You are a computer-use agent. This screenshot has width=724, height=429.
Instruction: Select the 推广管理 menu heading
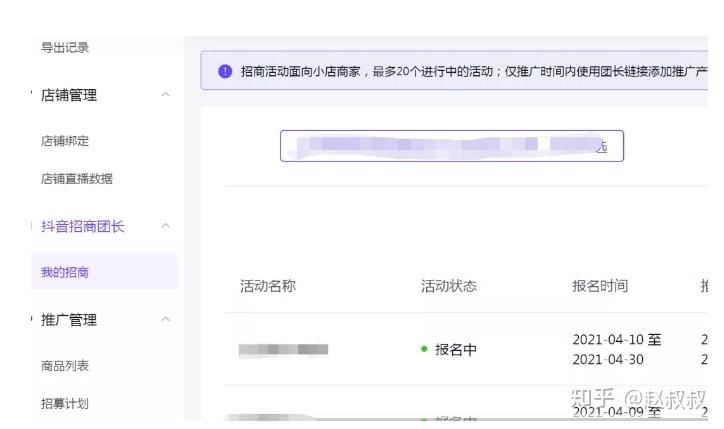[x=69, y=320]
